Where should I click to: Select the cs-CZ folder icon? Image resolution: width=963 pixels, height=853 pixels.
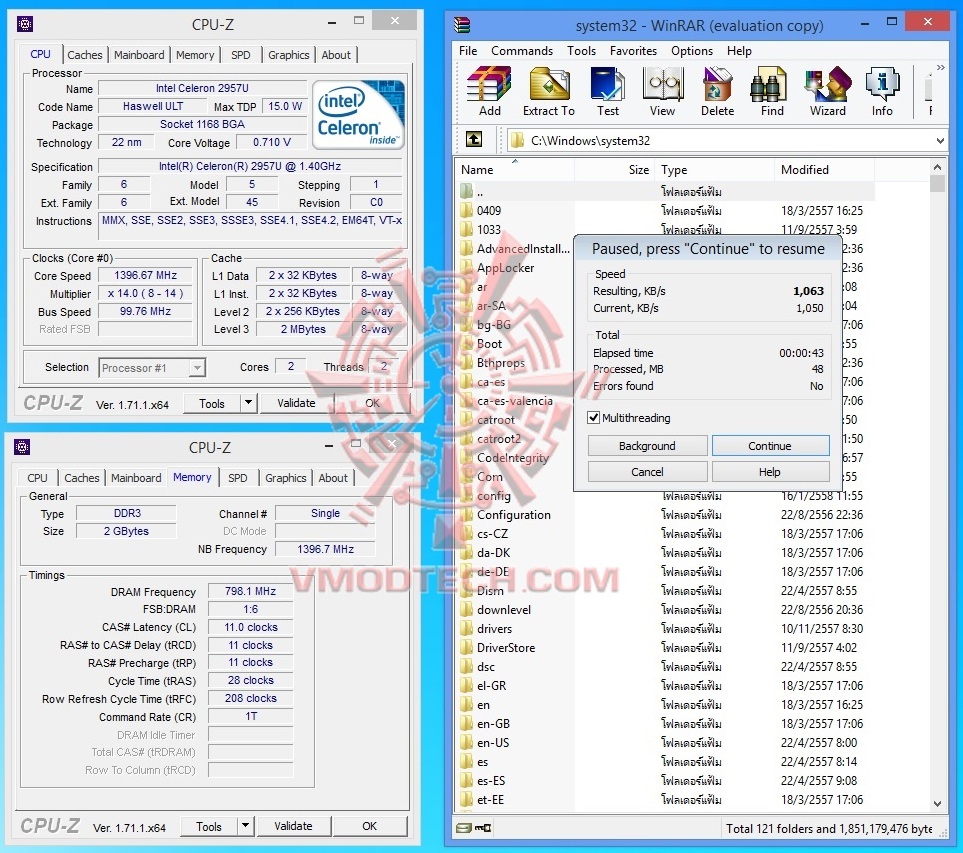pos(467,534)
